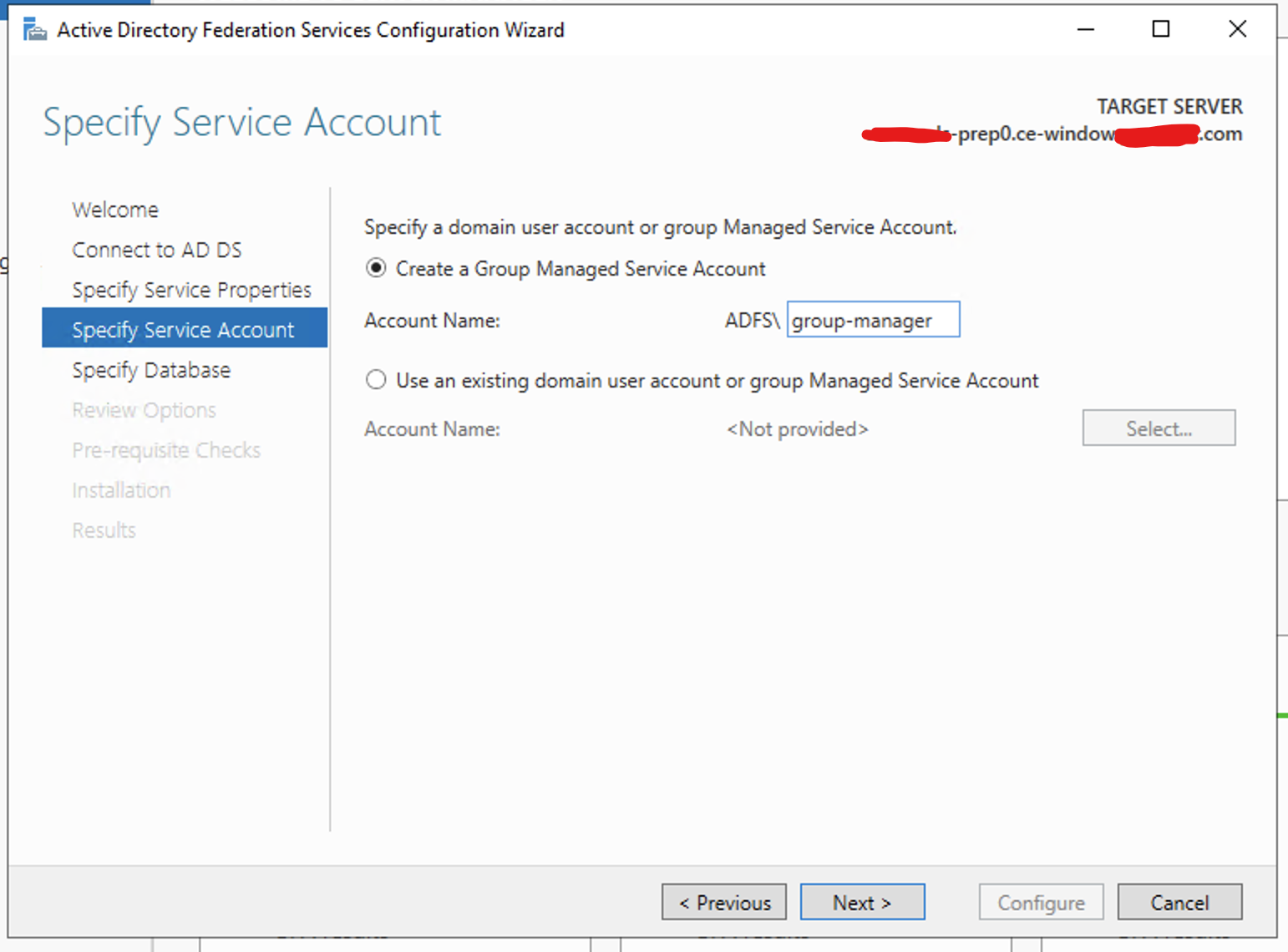Click the Review Options step
The image size is (1288, 952).
[x=144, y=410]
